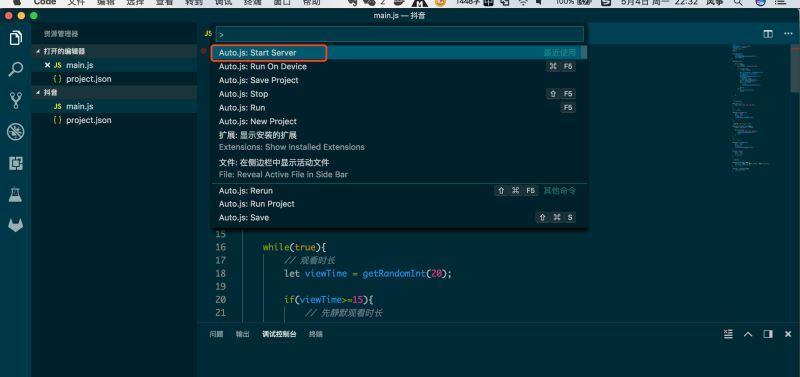Select Extensions: Show Installed Extensions command
800x377 pixels.
click(x=399, y=141)
